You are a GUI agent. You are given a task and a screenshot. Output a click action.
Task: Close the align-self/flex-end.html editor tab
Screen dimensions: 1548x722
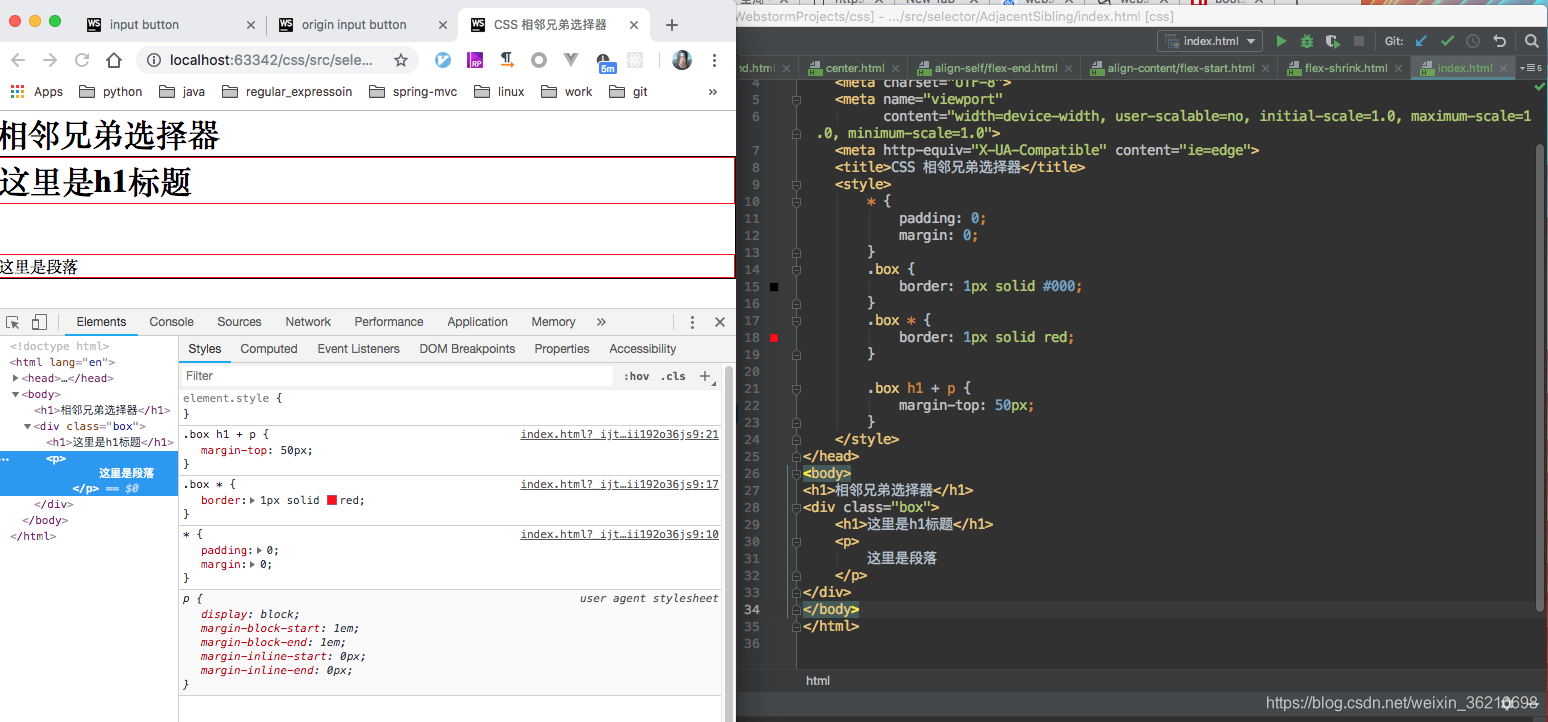(1069, 68)
